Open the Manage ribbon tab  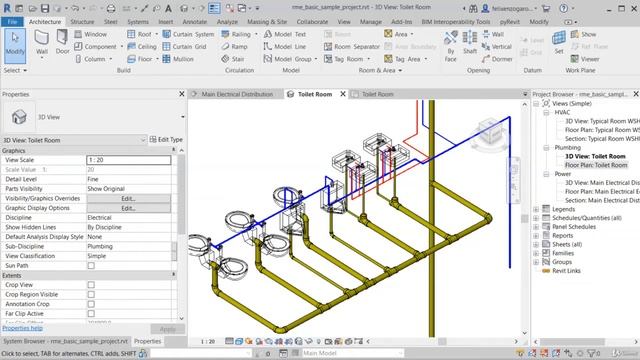[371, 22]
